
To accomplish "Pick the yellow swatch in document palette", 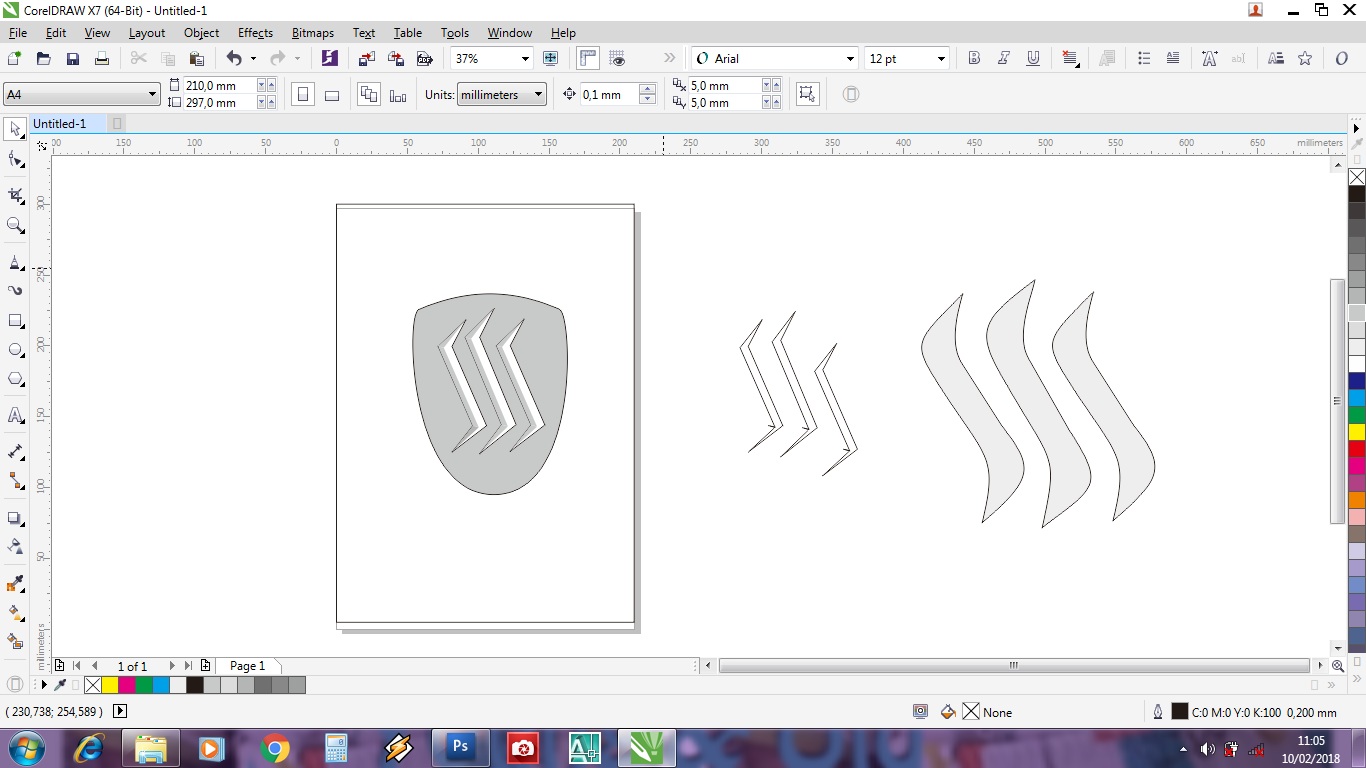I will (109, 685).
